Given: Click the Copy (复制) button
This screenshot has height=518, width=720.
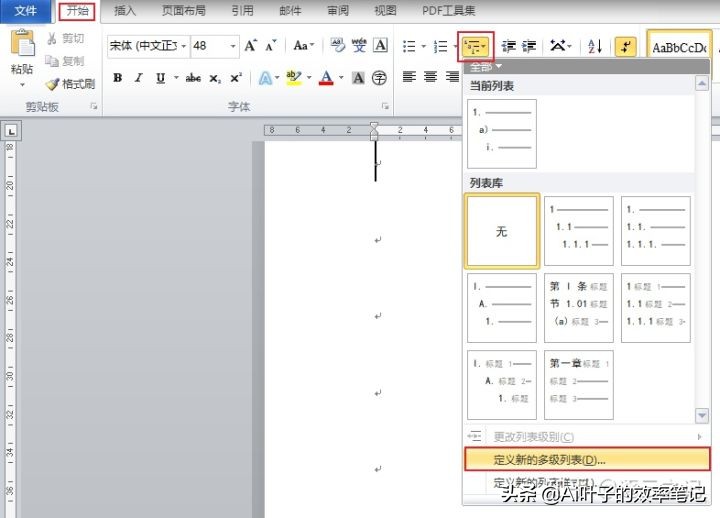Looking at the screenshot, I should point(65,61).
